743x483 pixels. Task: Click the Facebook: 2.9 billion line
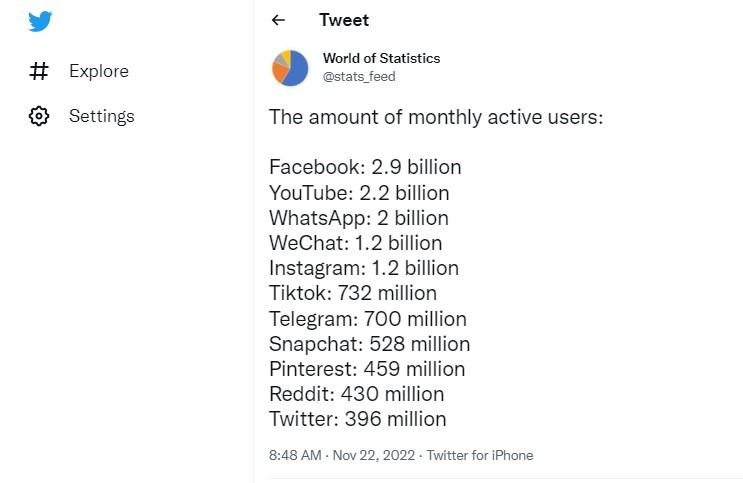click(x=365, y=167)
